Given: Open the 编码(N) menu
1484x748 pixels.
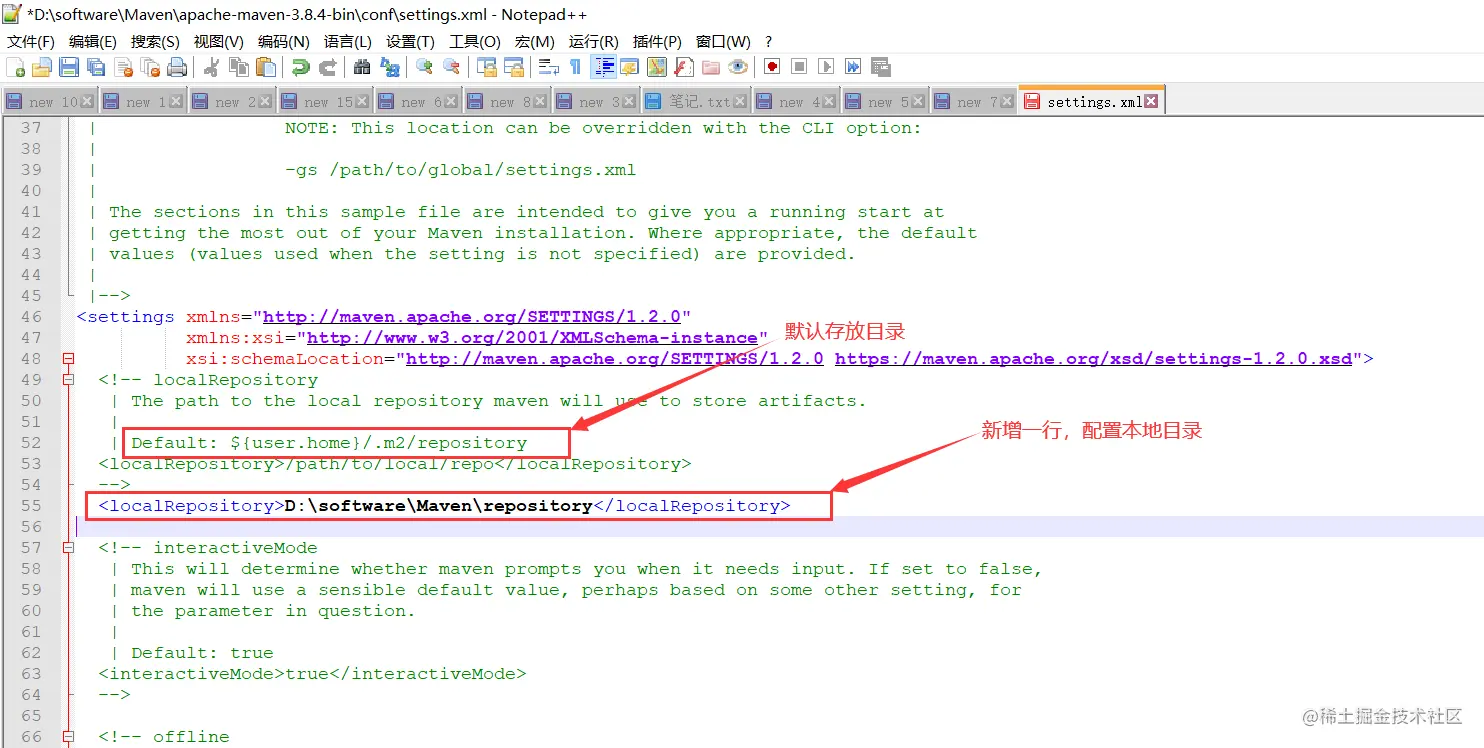Looking at the screenshot, I should point(283,41).
